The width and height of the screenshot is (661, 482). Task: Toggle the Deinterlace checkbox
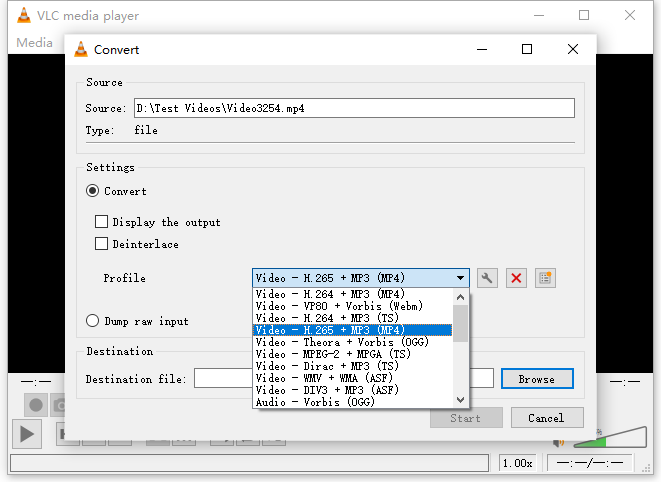coord(101,244)
